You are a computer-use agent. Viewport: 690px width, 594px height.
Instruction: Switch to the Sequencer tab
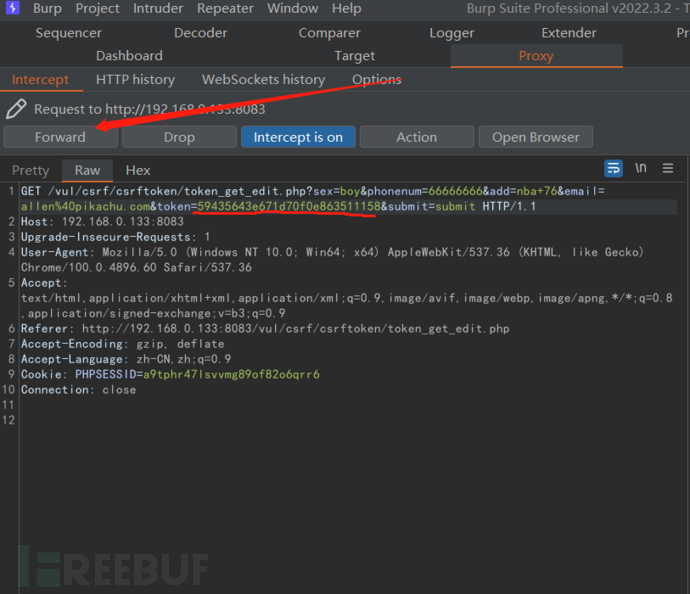68,33
